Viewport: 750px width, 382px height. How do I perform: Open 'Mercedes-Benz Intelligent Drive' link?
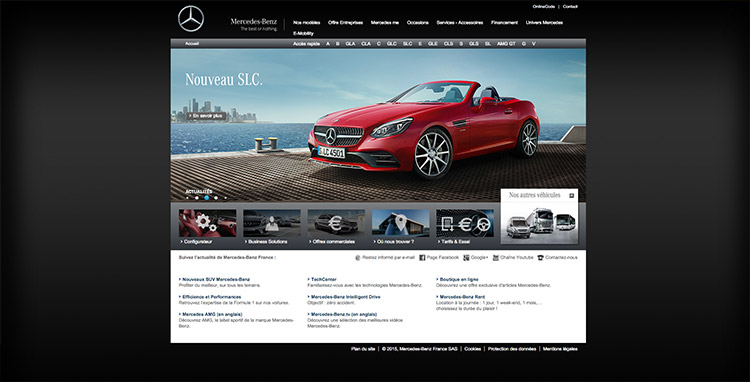(346, 297)
